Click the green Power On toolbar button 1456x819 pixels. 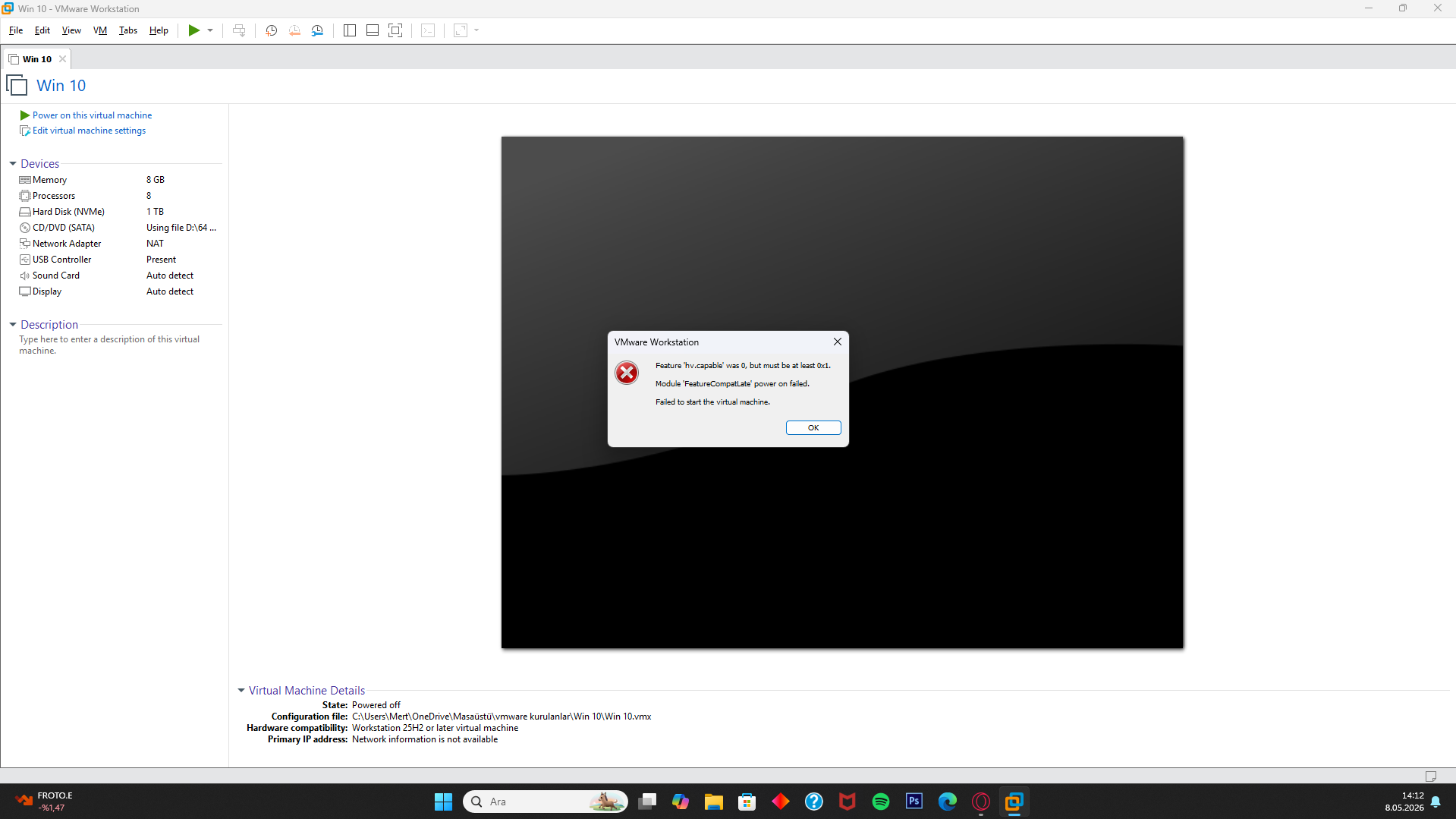194,30
